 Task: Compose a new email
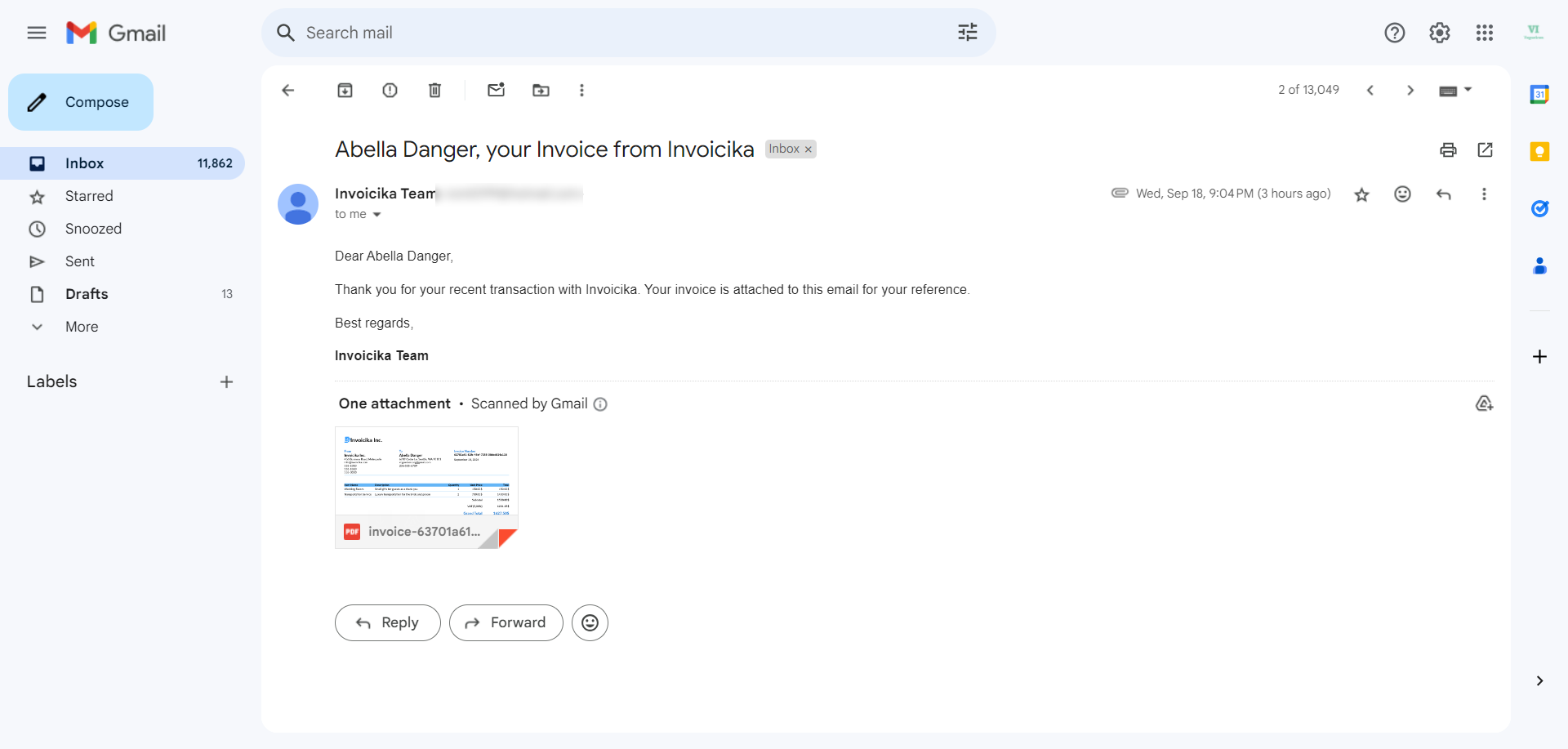pos(81,102)
